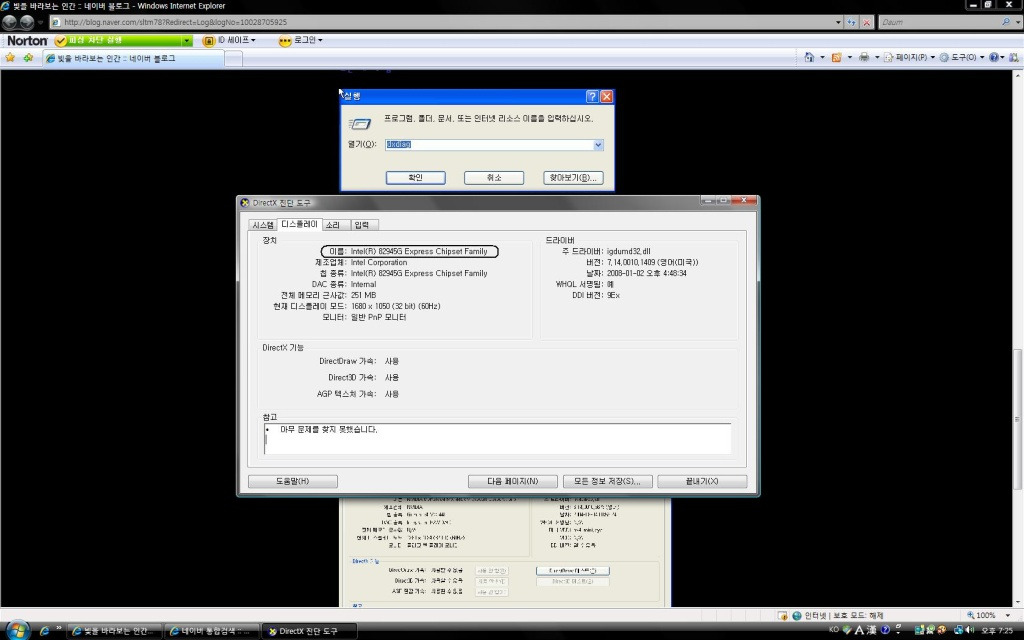This screenshot has height=640, width=1024.
Task: Click the taskbar clock showing 오후 7:25
Action: tap(997, 631)
